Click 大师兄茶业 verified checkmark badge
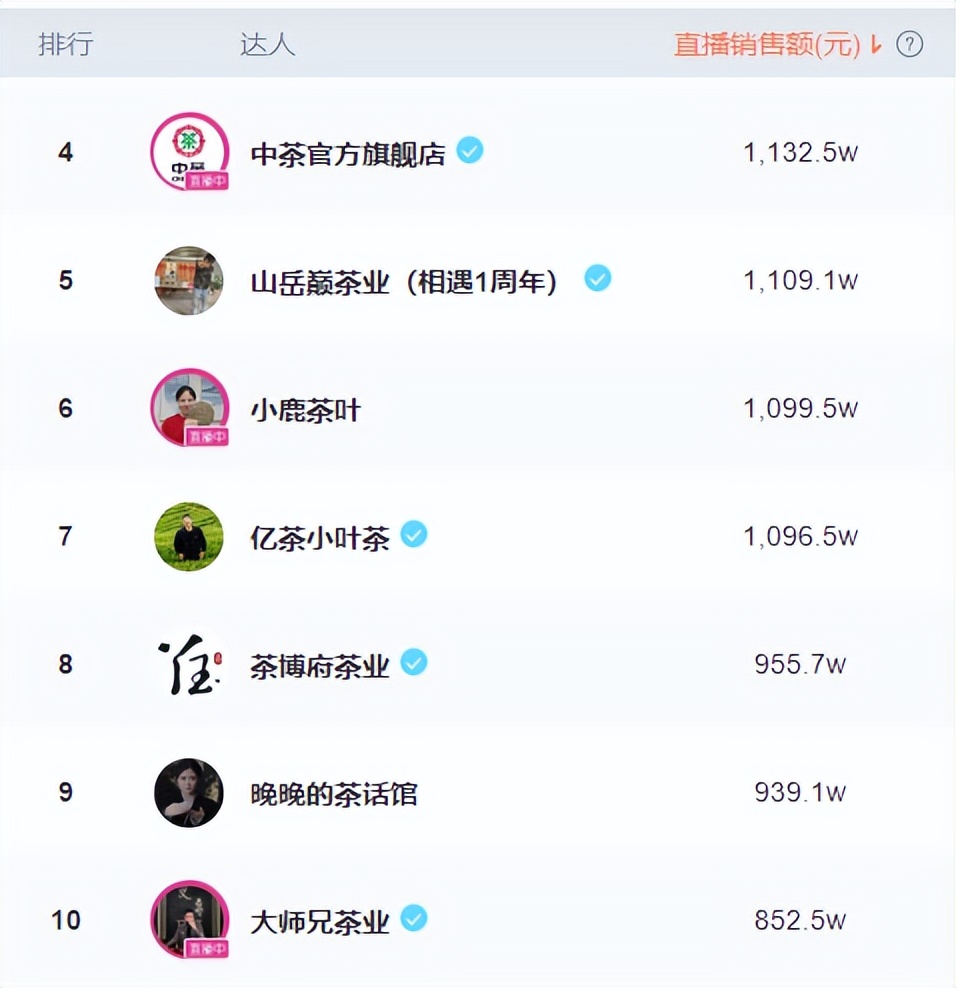Viewport: 956px width, 988px height. pyautogui.click(x=414, y=918)
